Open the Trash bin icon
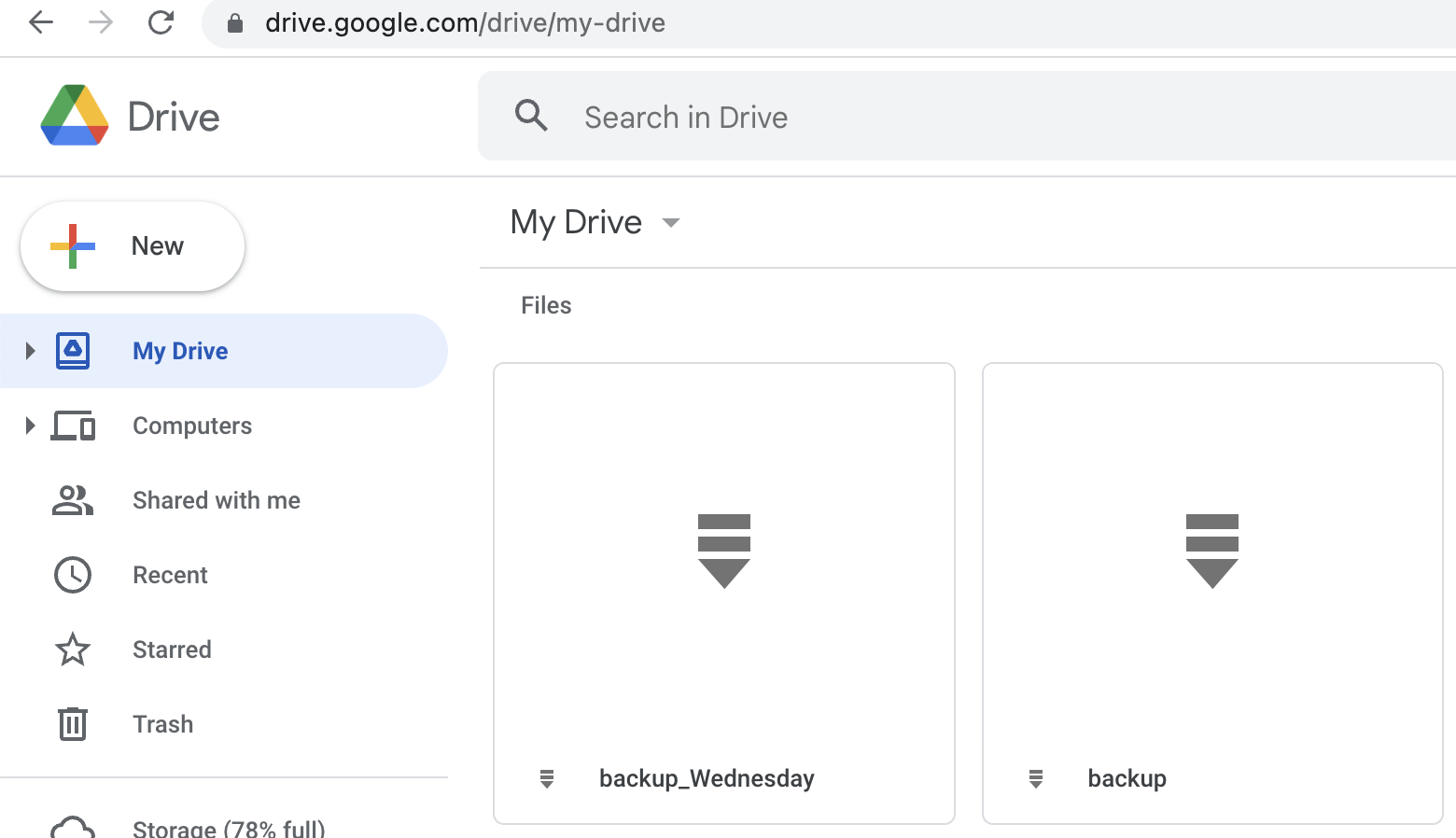 [73, 724]
